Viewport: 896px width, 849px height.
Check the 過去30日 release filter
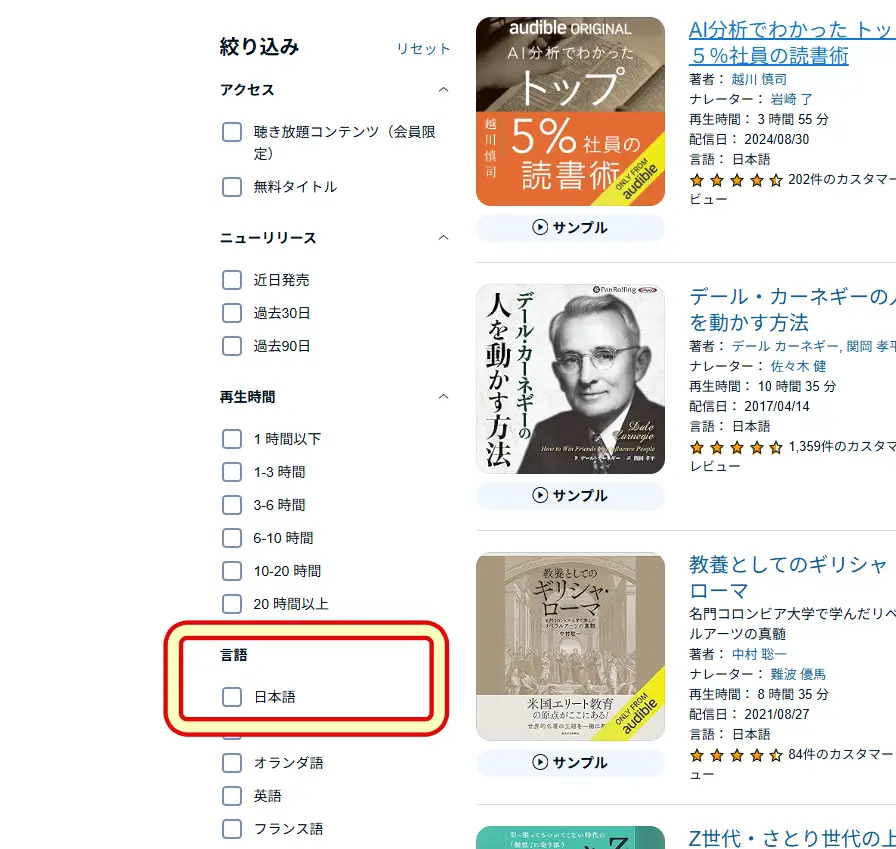click(x=232, y=313)
